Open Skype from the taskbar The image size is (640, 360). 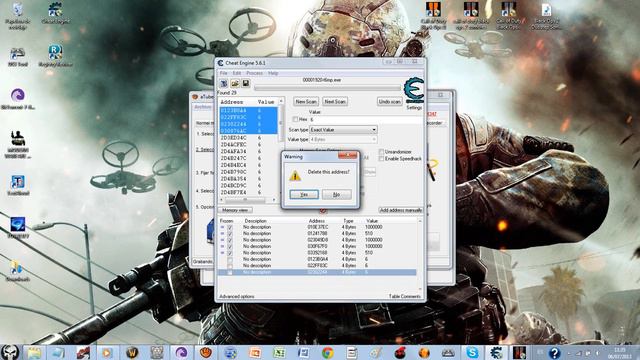tap(472, 353)
